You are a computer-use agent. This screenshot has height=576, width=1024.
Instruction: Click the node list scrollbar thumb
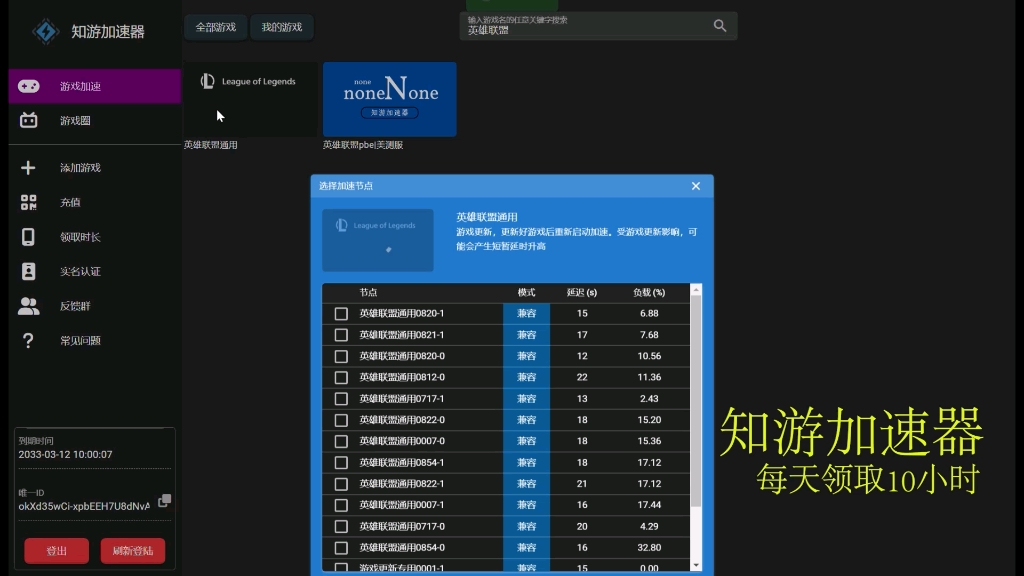pos(696,400)
